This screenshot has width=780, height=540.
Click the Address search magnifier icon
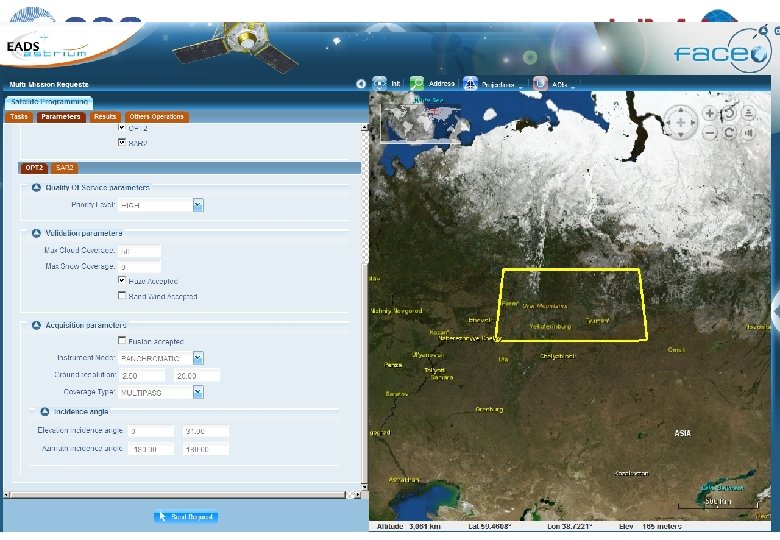417,84
